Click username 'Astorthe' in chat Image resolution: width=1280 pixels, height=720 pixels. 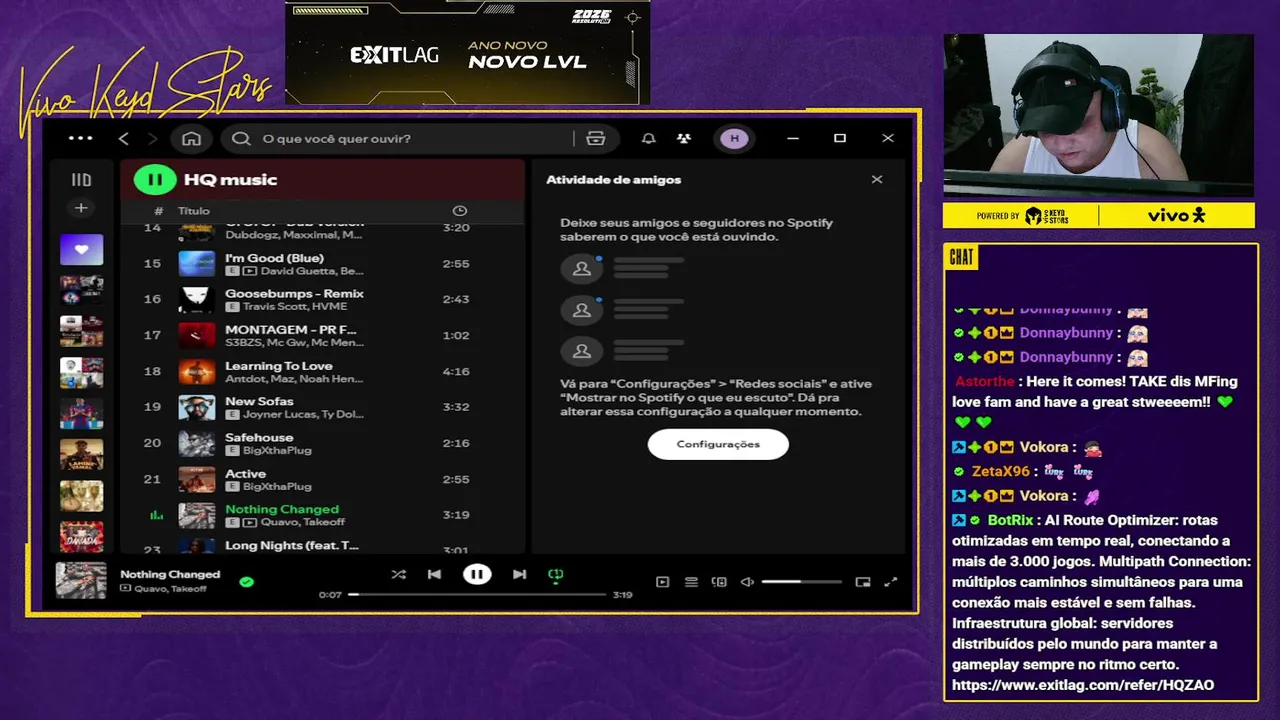pyautogui.click(x=985, y=382)
